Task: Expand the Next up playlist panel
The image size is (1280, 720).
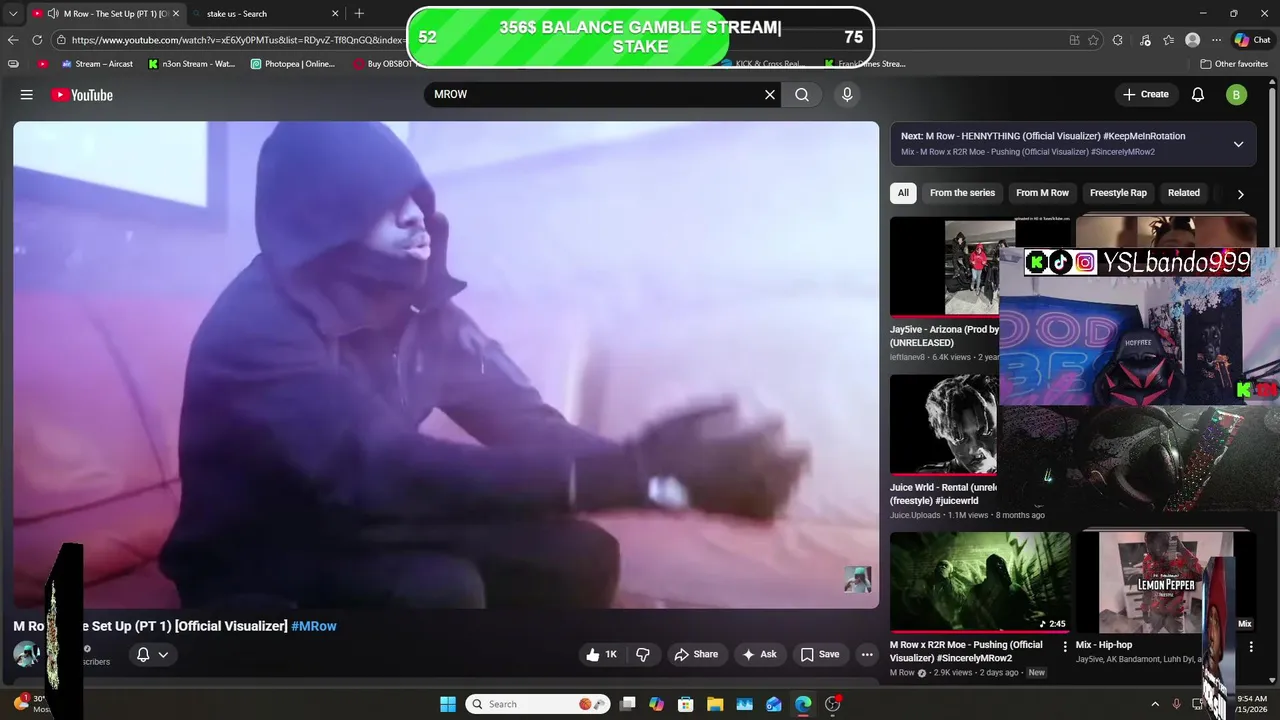Action: pos(1238,144)
